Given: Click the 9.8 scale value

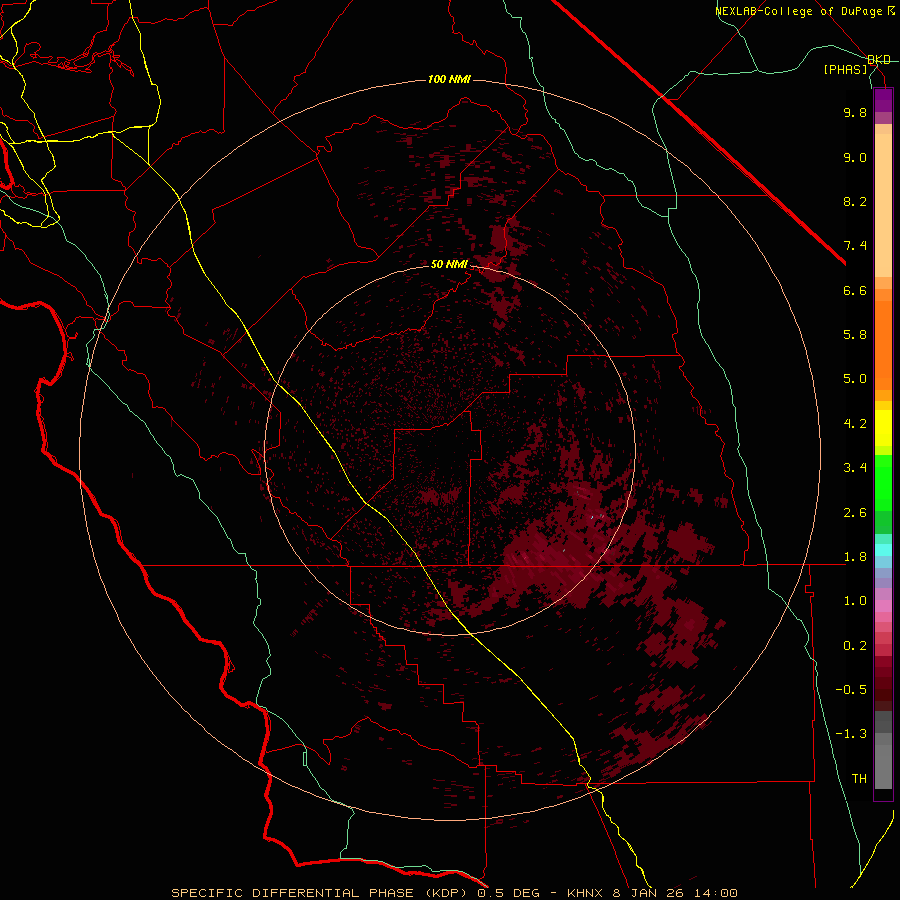Looking at the screenshot, I should pos(855,112).
